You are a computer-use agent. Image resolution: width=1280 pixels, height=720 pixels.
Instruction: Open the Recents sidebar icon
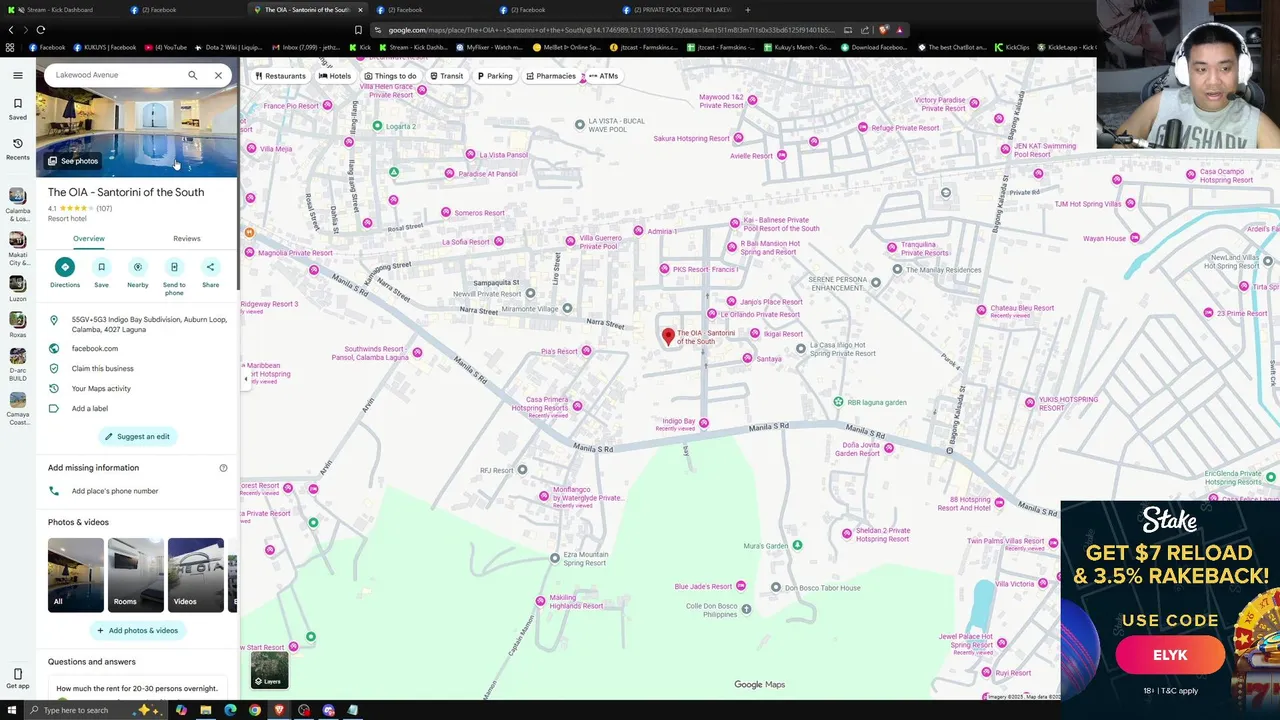pos(17,148)
